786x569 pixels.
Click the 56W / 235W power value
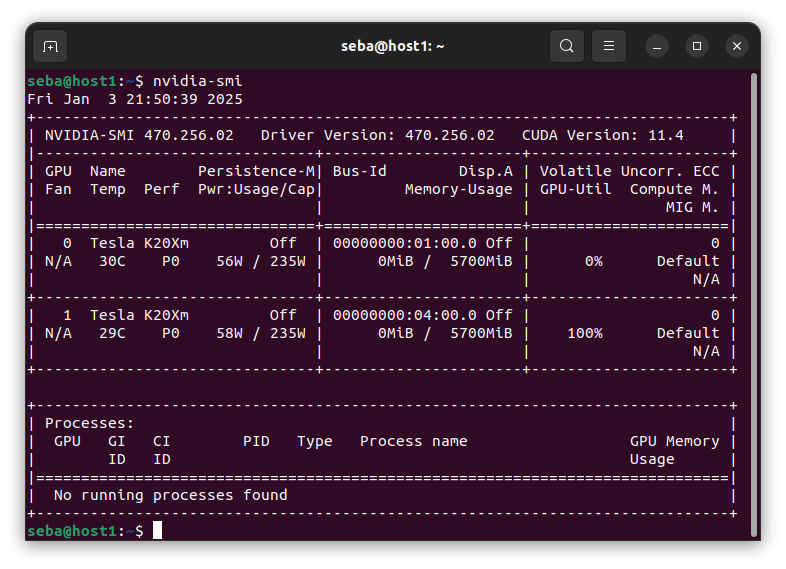[x=261, y=262]
